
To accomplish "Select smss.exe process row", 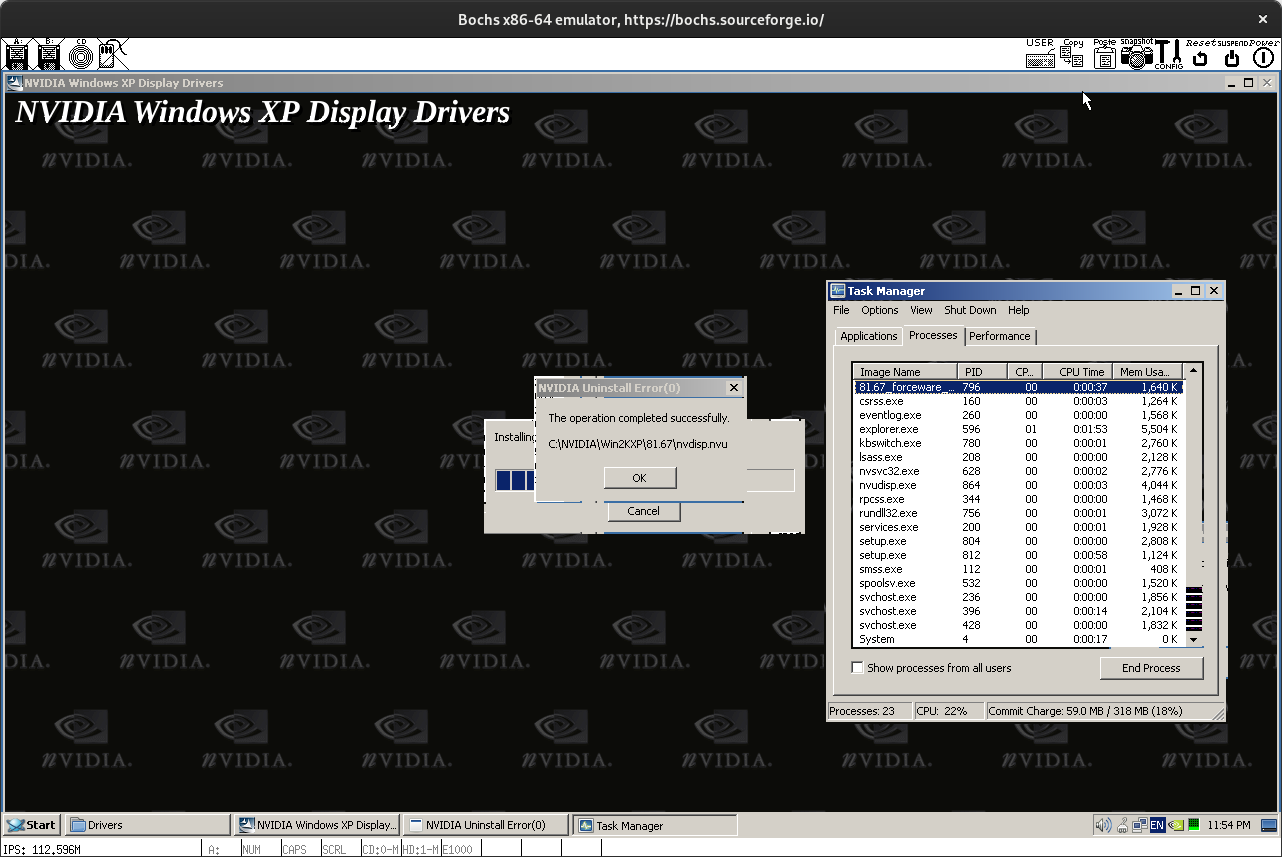I will (x=1018, y=569).
